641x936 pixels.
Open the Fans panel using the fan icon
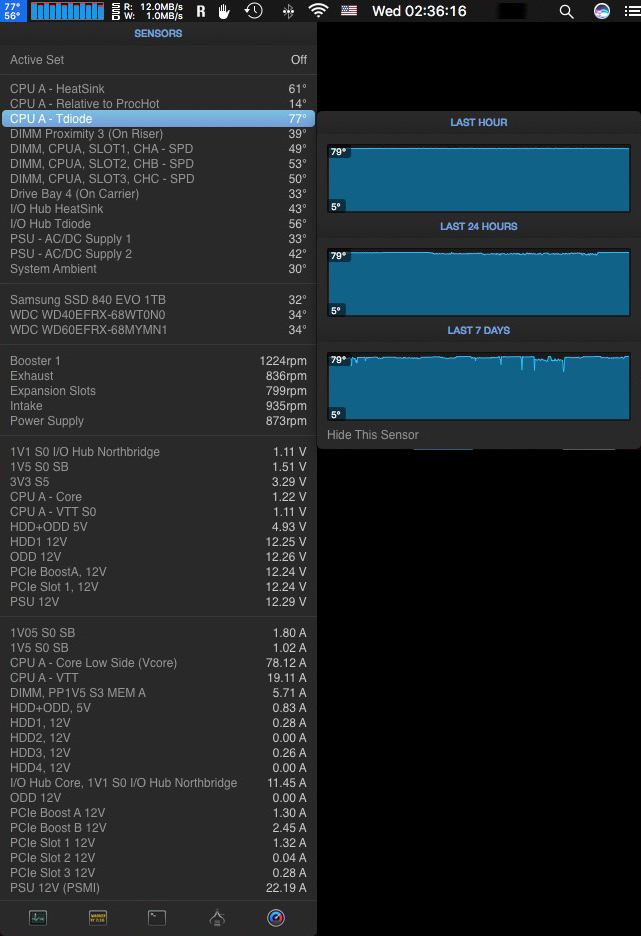coord(217,917)
